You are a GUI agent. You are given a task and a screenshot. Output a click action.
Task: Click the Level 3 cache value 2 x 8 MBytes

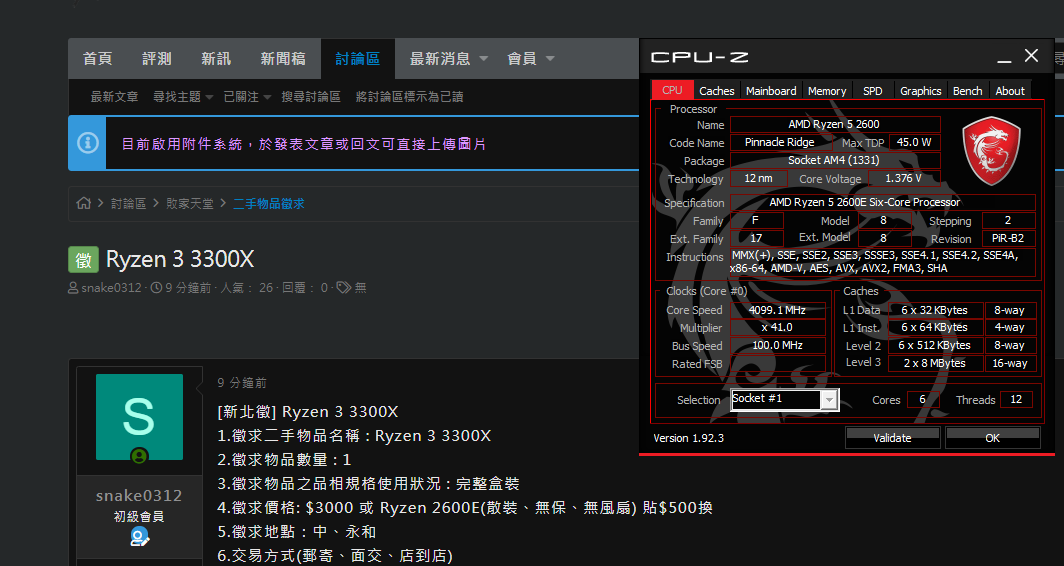[935, 363]
